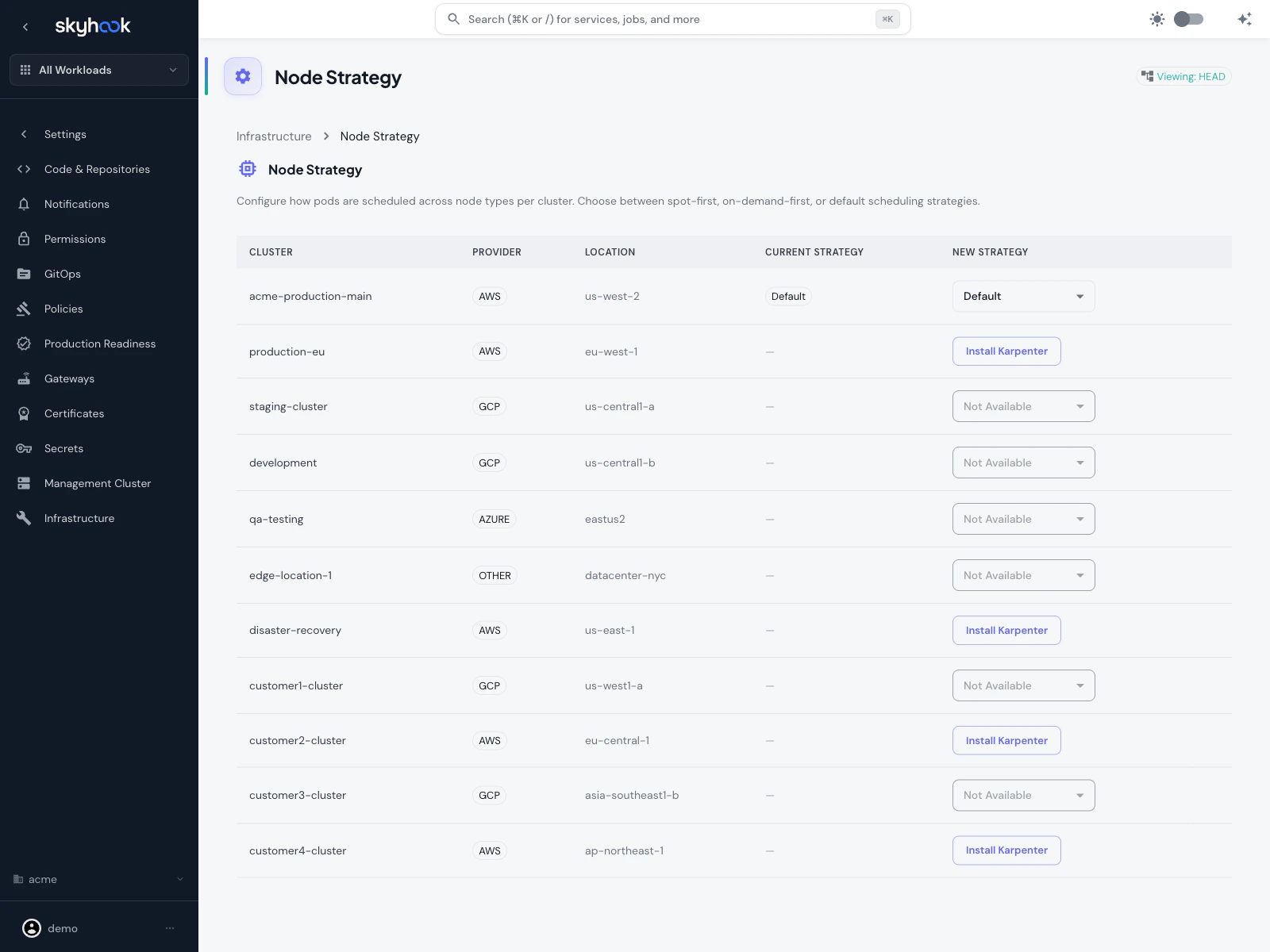This screenshot has width=1270, height=952.
Task: Open the Infrastructure breadcrumb link
Action: [x=273, y=136]
